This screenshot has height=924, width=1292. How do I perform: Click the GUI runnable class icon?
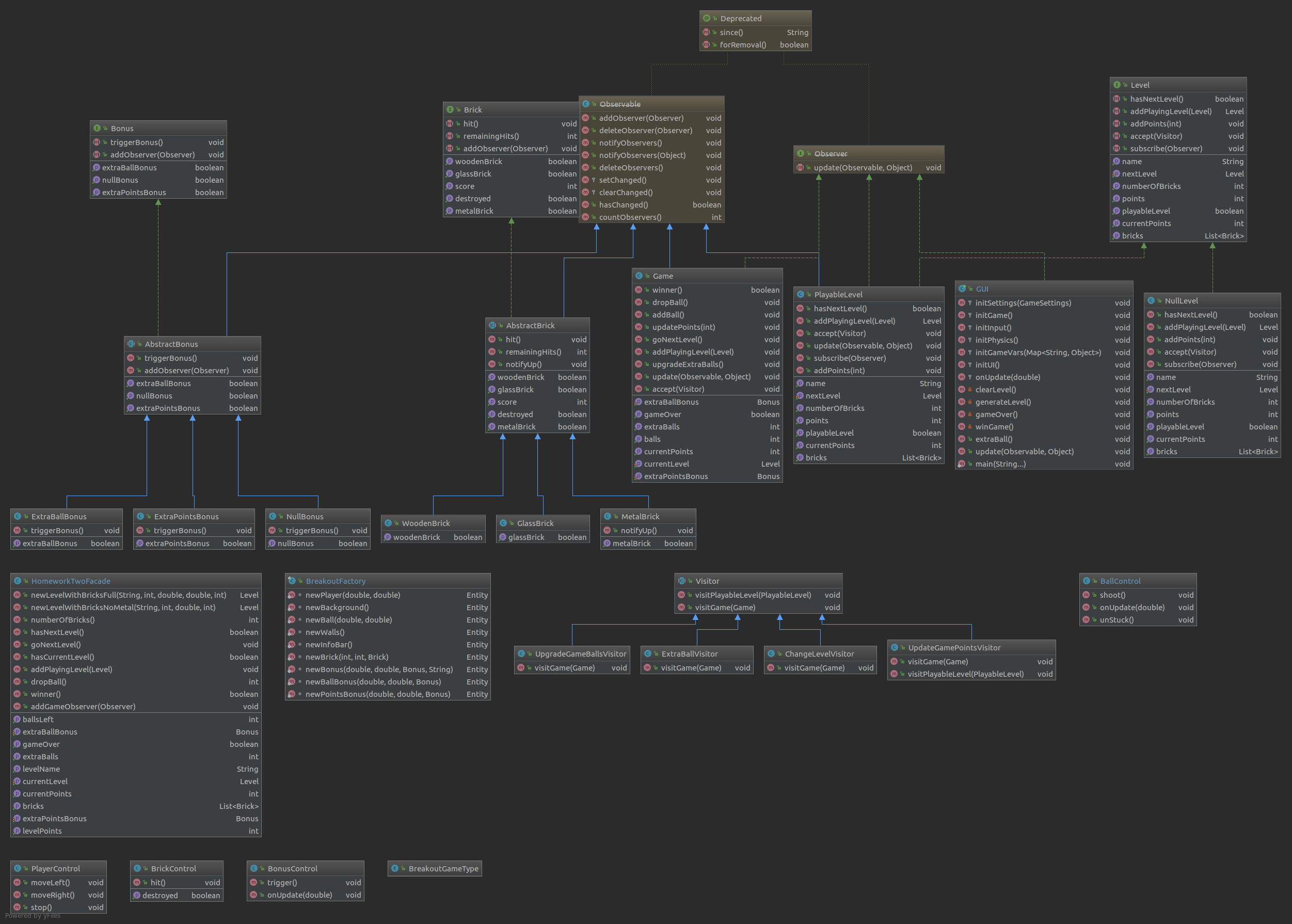[962, 289]
